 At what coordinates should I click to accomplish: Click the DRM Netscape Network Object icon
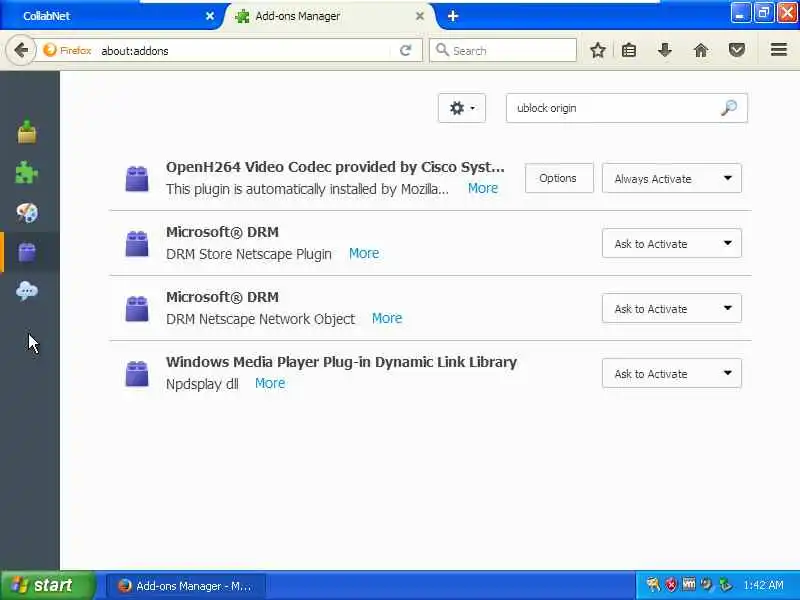137,309
